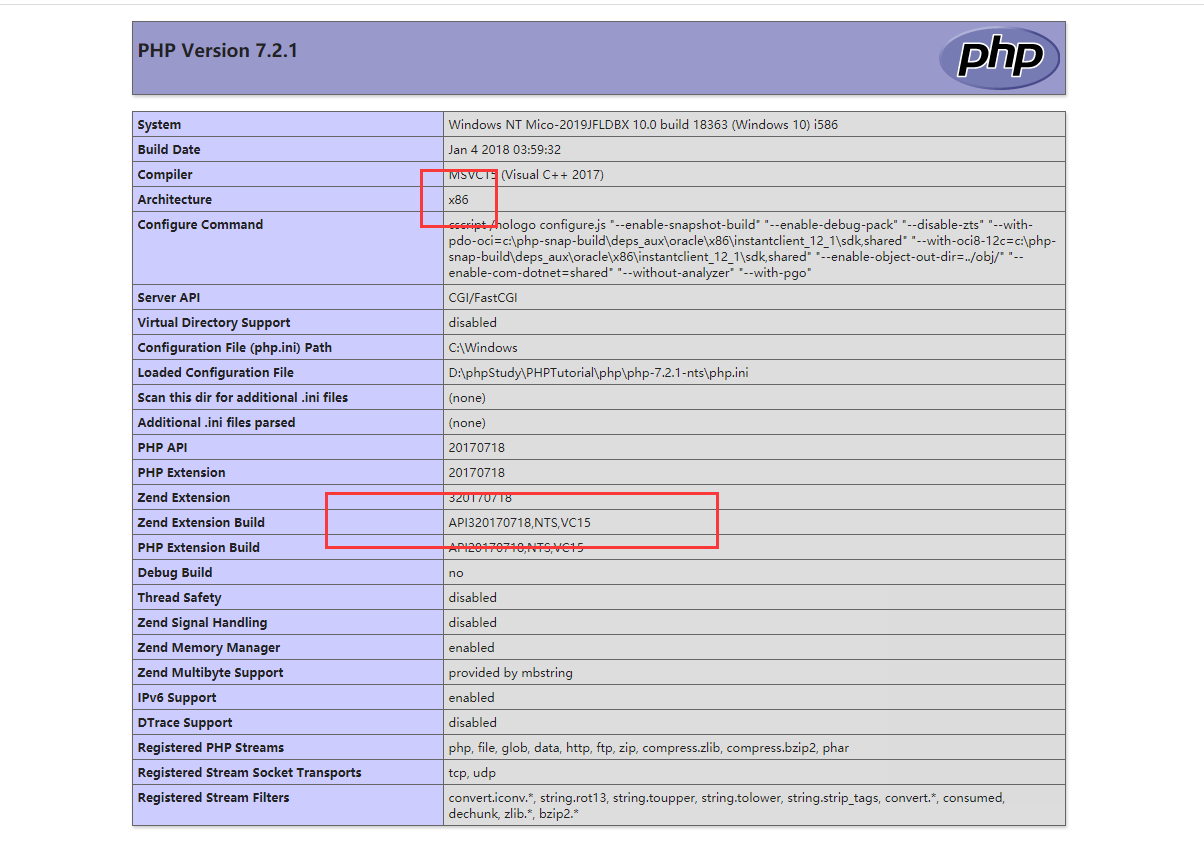Click the 'System' row label
Image resolution: width=1204 pixels, height=841 pixels.
click(x=160, y=125)
